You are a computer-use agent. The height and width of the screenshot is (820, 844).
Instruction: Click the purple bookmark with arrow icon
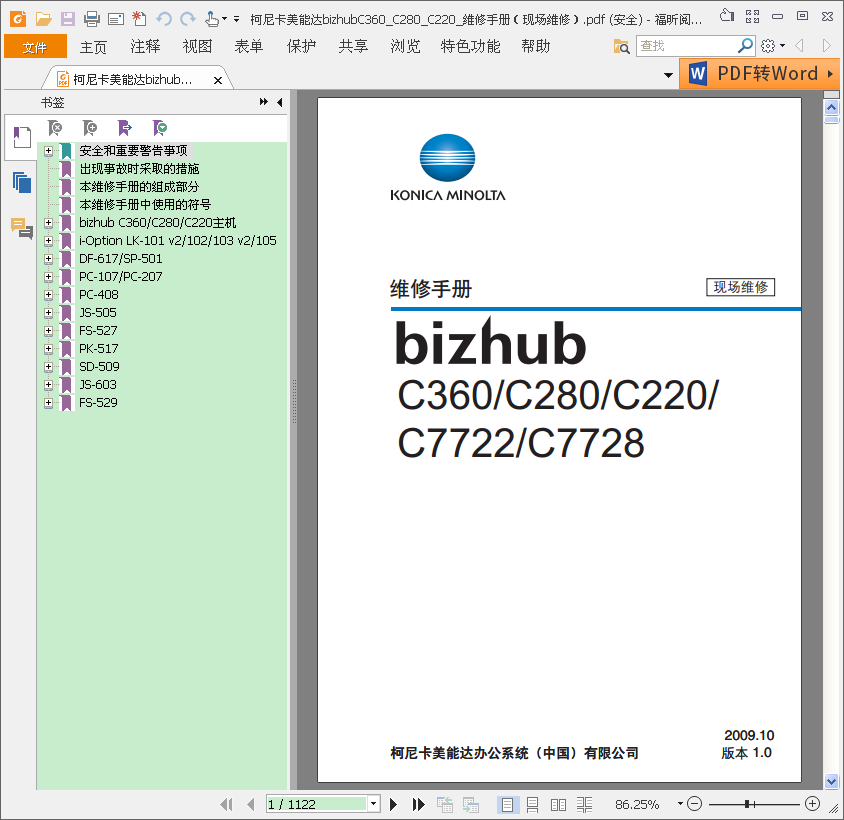pyautogui.click(x=125, y=128)
